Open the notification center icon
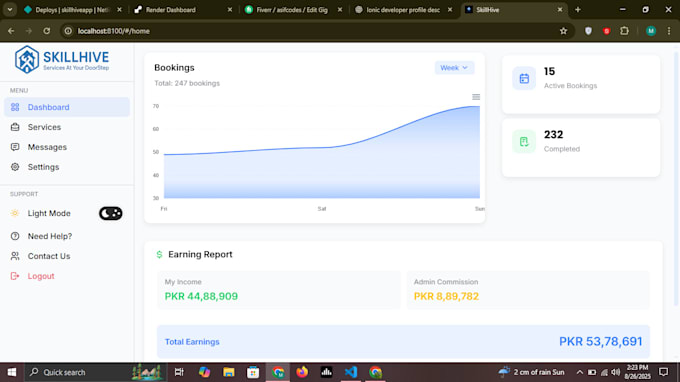This screenshot has height=382, width=680. (664, 372)
